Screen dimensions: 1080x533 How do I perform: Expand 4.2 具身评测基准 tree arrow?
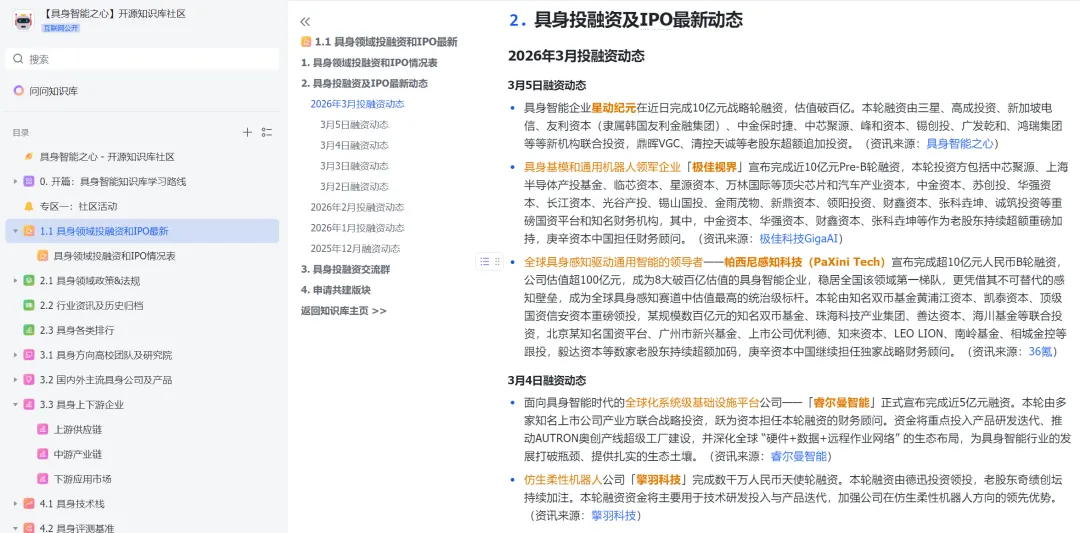pyautogui.click(x=15, y=528)
